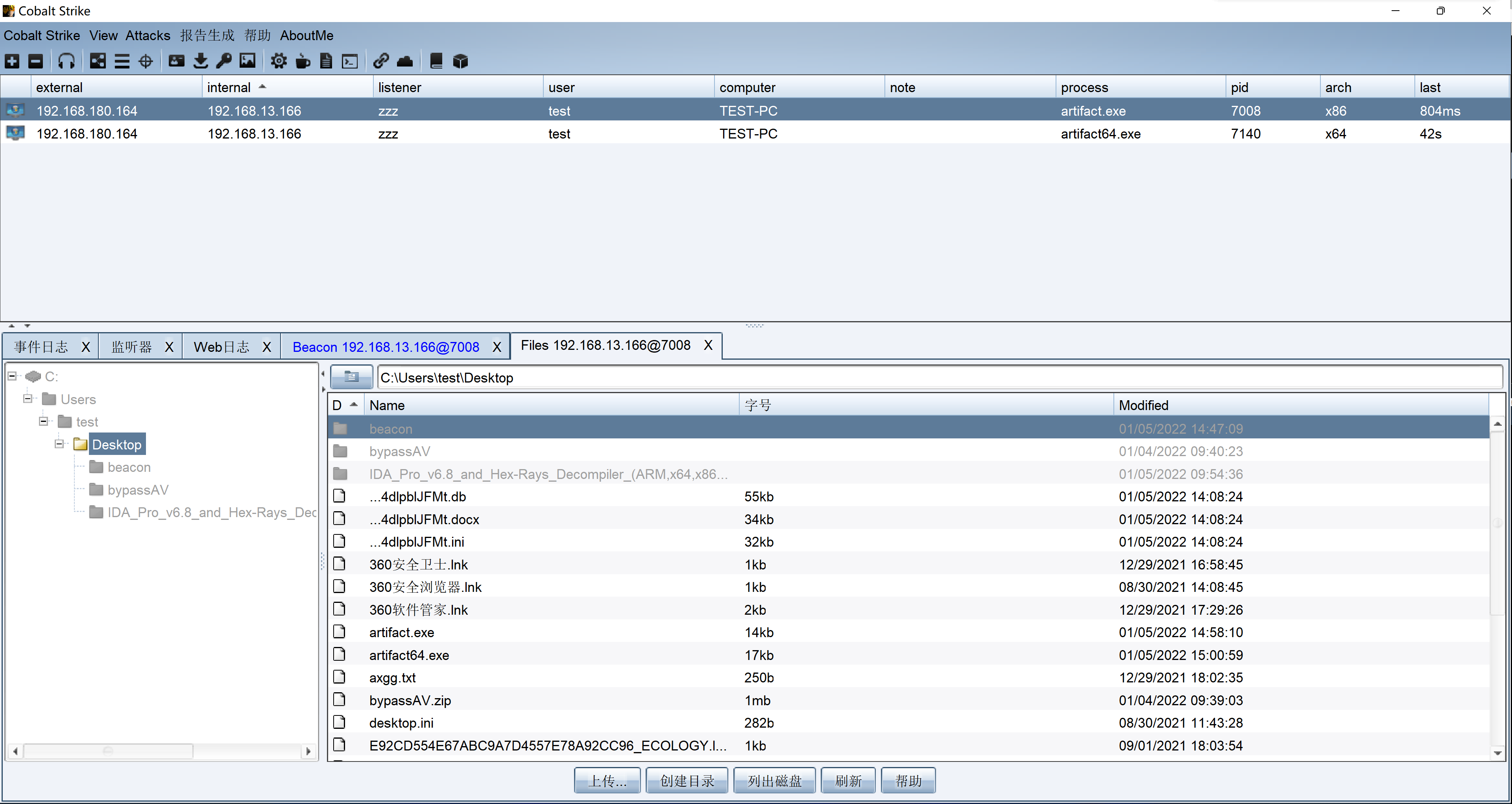Click the book help icon in toolbar
The width and height of the screenshot is (1512, 804).
436,61
